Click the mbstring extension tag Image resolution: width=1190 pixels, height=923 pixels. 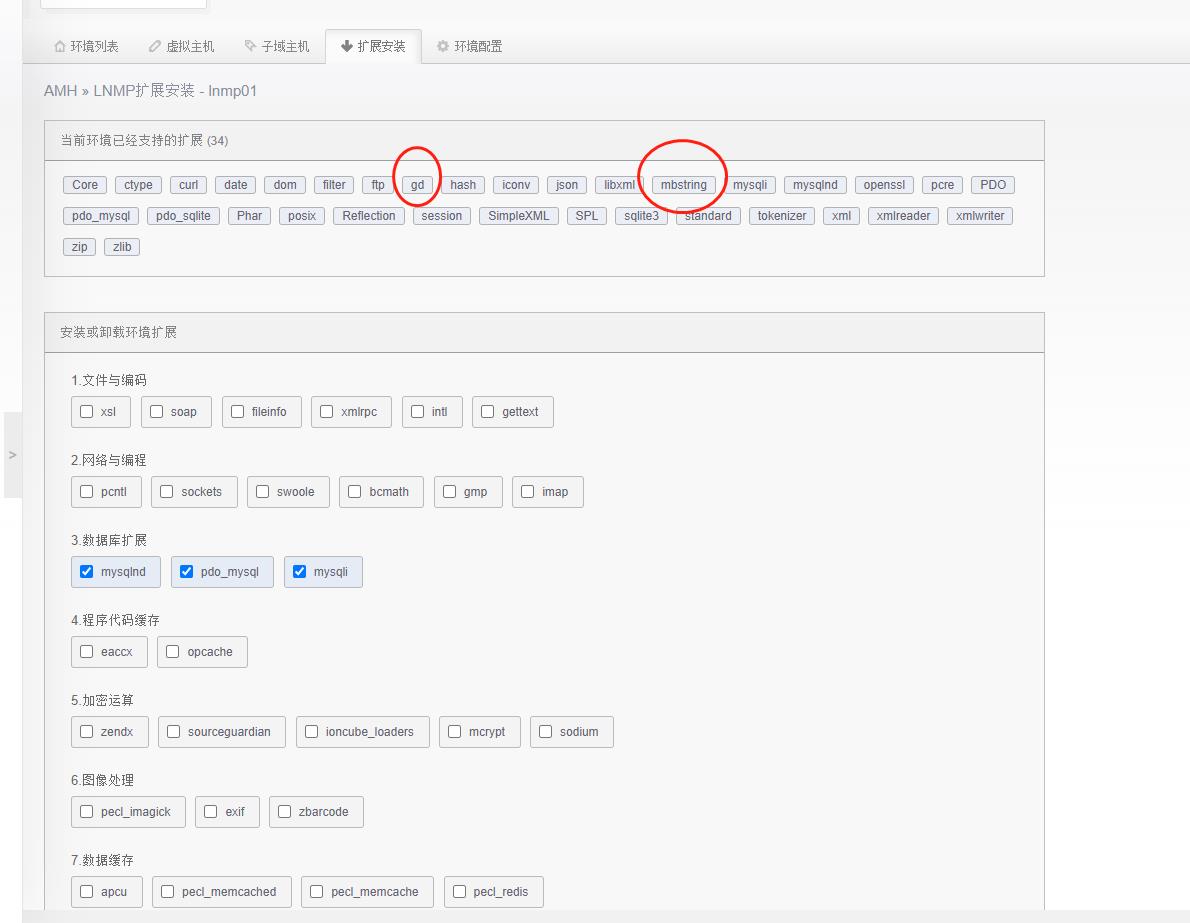coord(683,185)
